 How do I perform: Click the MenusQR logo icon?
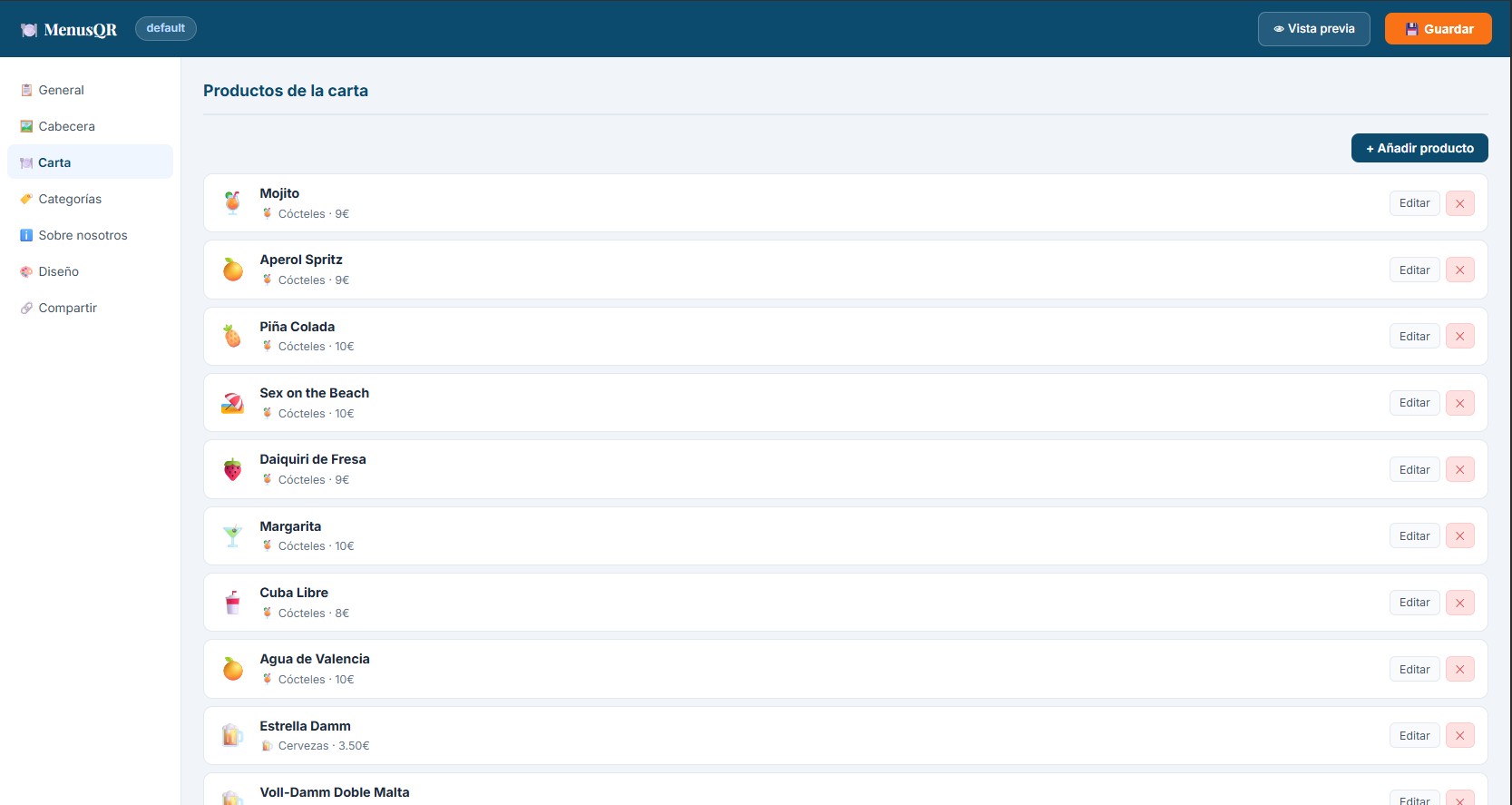(29, 30)
